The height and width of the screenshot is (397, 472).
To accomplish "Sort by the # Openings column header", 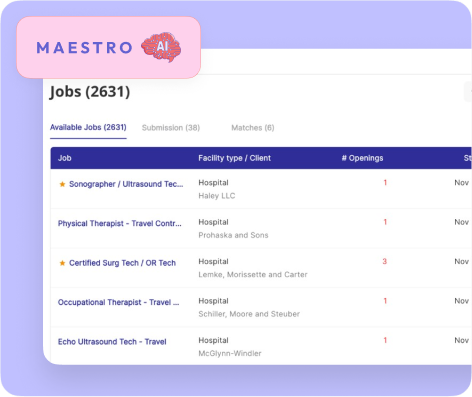I will (362, 158).
